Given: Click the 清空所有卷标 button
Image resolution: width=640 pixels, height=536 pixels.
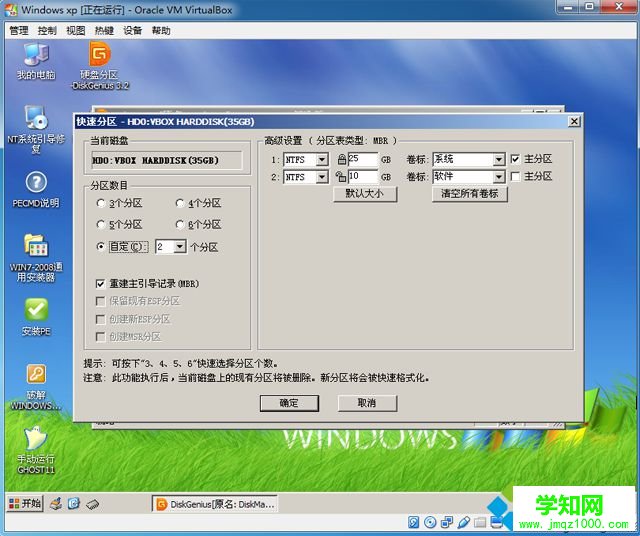Looking at the screenshot, I should click(x=469, y=193).
